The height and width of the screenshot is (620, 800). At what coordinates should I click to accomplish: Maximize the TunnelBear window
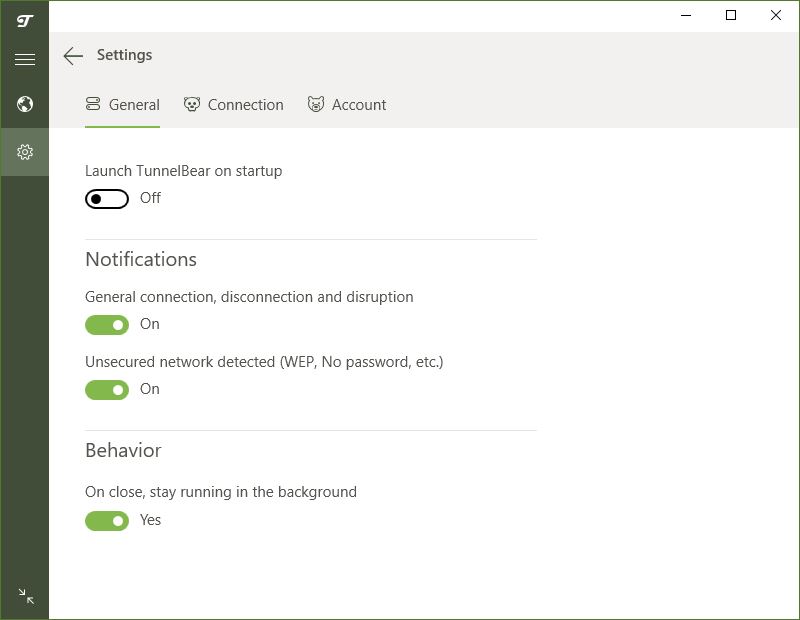point(731,15)
